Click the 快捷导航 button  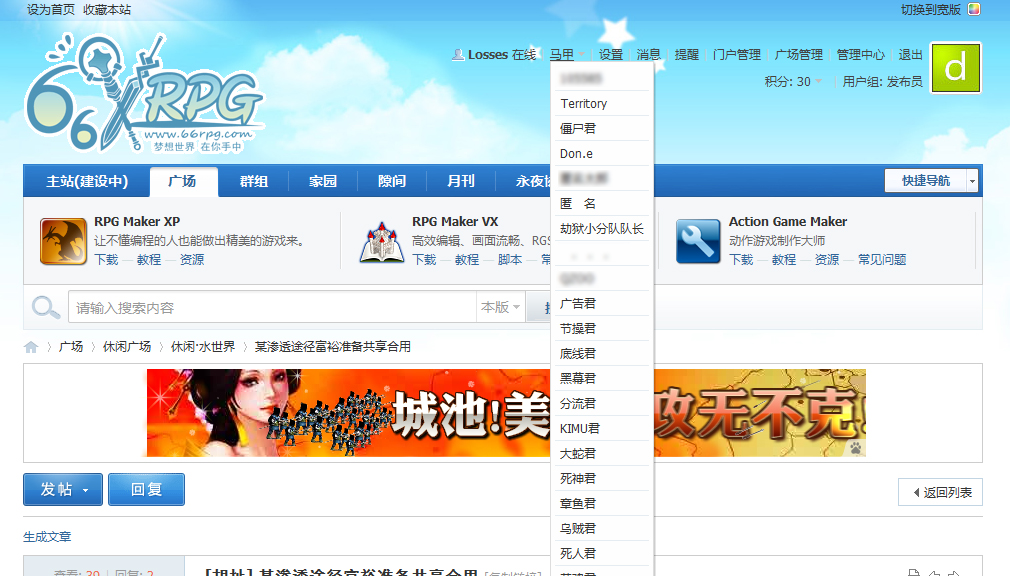tap(926, 181)
